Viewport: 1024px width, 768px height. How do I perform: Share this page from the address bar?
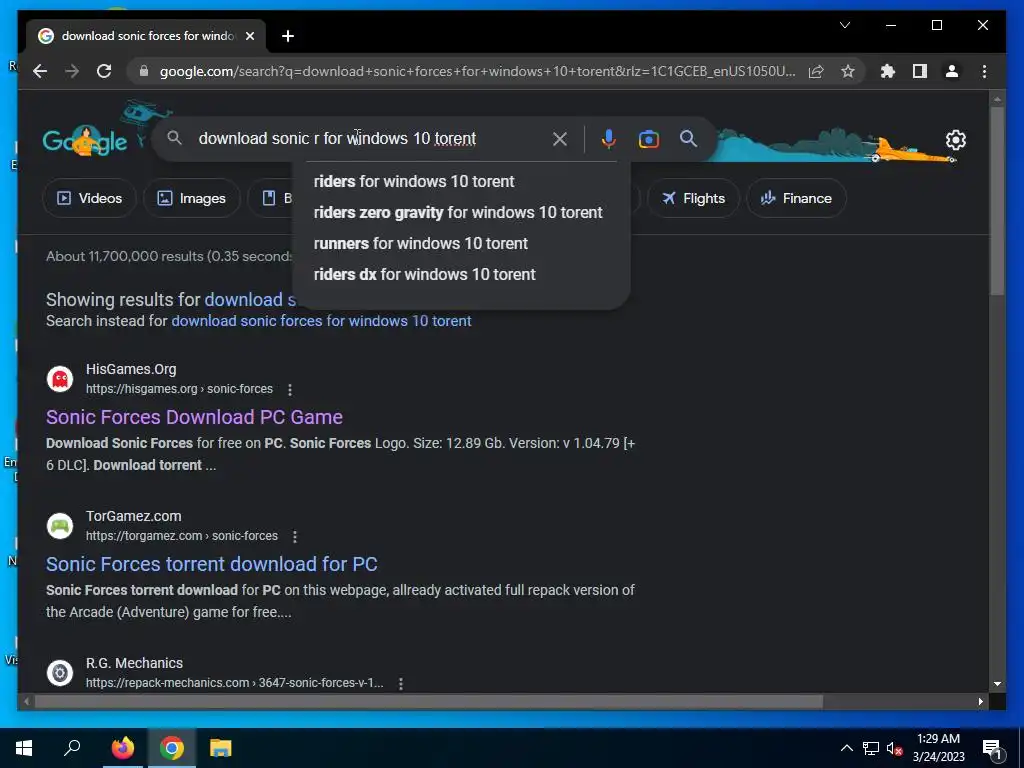click(816, 71)
